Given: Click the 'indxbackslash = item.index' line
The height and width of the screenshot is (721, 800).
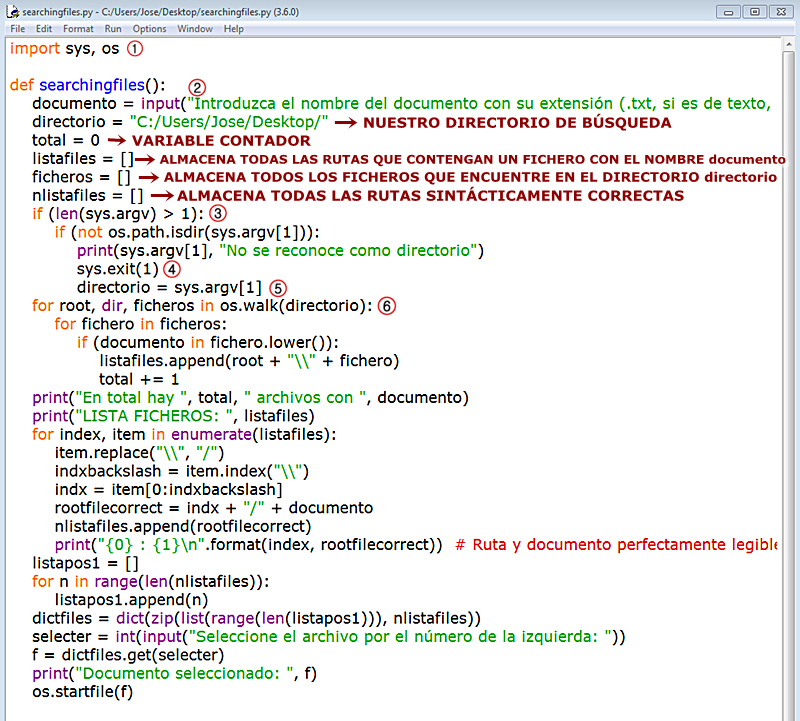Looking at the screenshot, I should pyautogui.click(x=182, y=471).
